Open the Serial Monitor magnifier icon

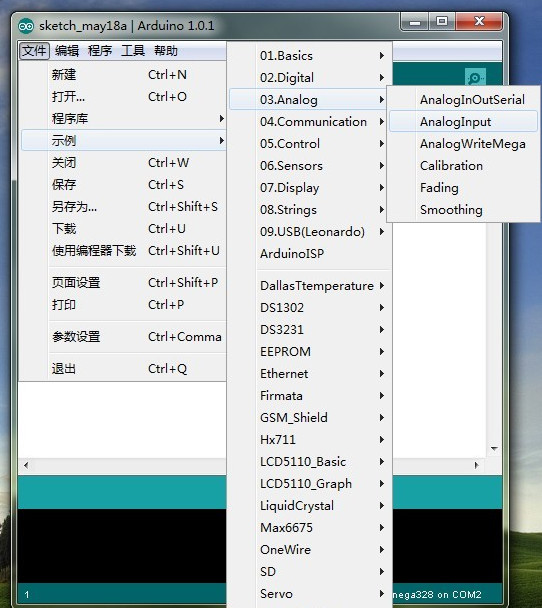coord(475,77)
